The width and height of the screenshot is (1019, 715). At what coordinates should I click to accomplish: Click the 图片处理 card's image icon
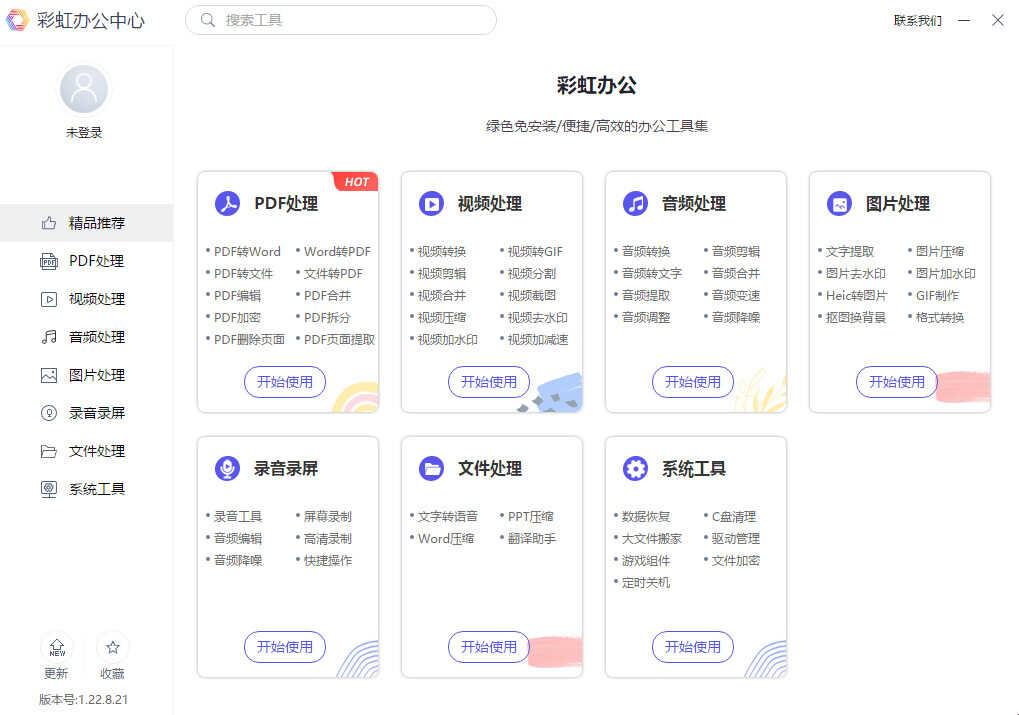point(839,203)
